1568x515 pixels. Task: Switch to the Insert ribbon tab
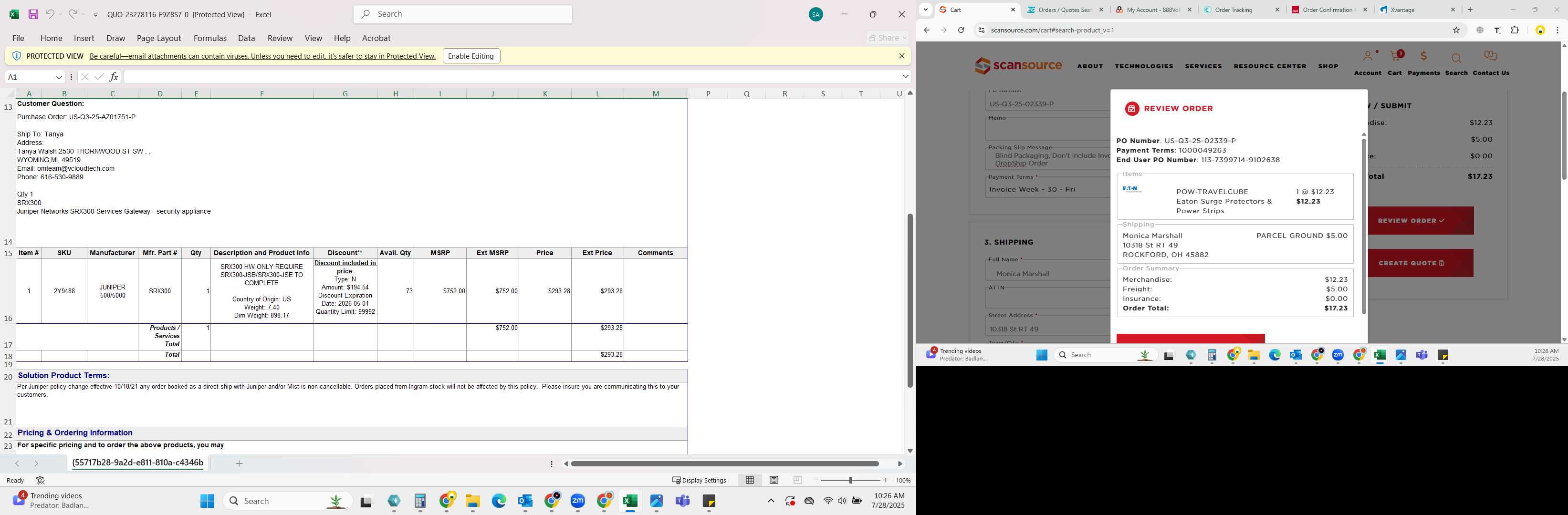pos(84,38)
